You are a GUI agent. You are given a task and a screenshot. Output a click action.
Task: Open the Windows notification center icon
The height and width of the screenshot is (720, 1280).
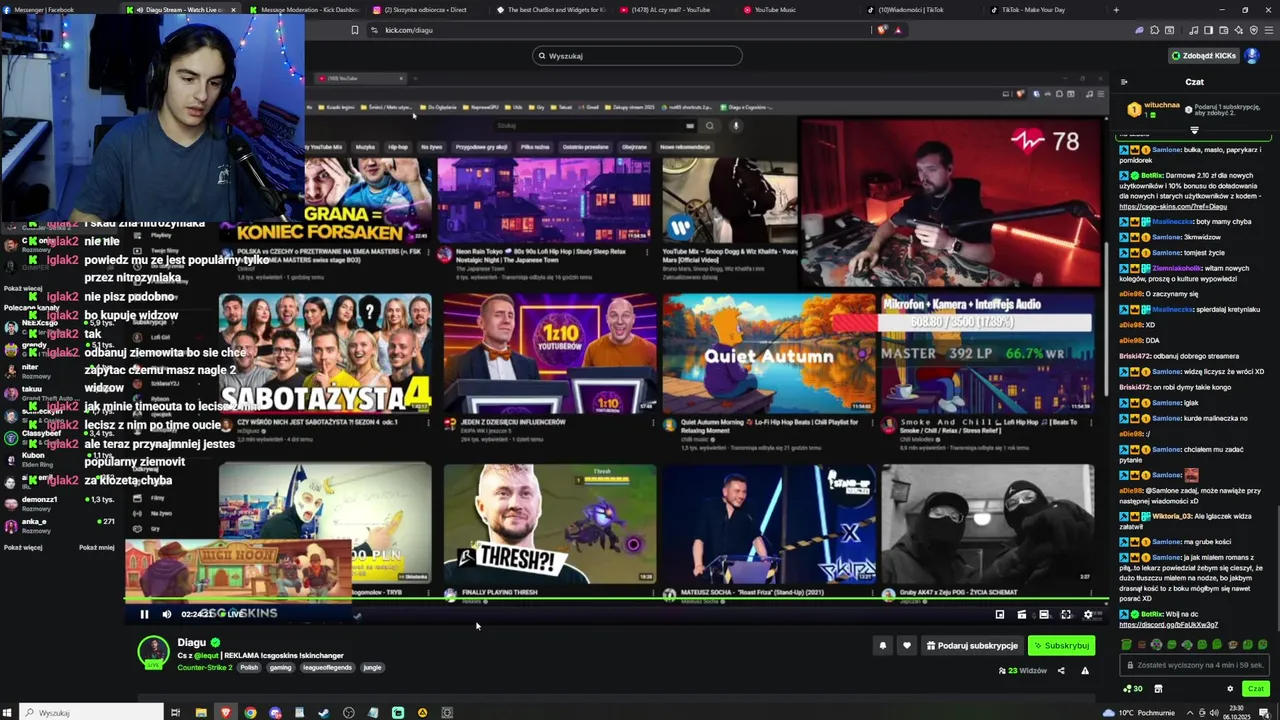pos(1264,713)
